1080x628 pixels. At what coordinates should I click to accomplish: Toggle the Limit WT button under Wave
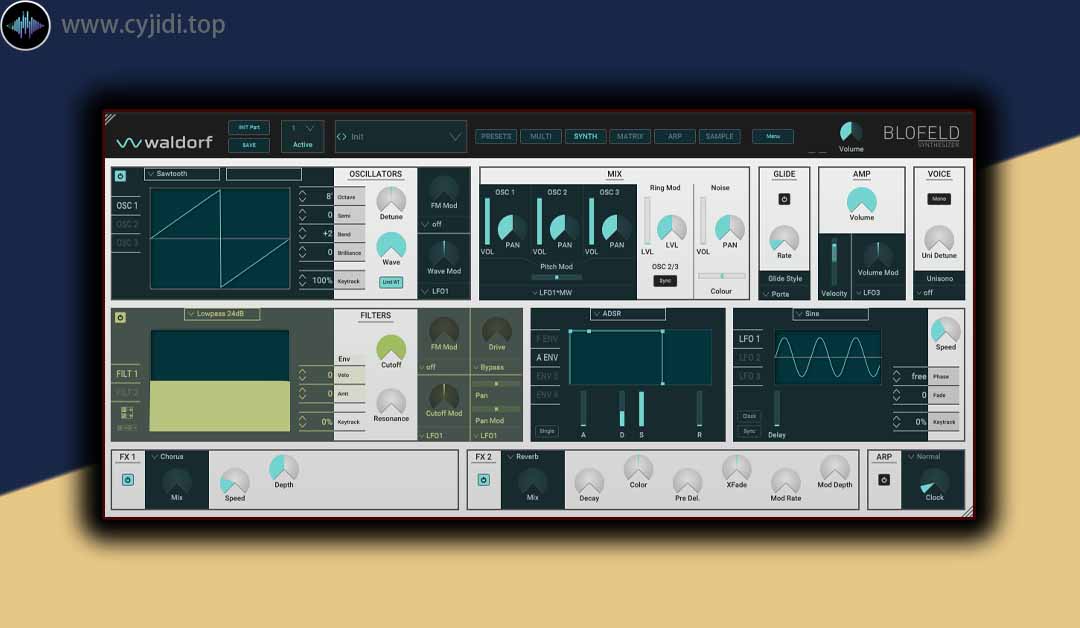pyautogui.click(x=391, y=282)
